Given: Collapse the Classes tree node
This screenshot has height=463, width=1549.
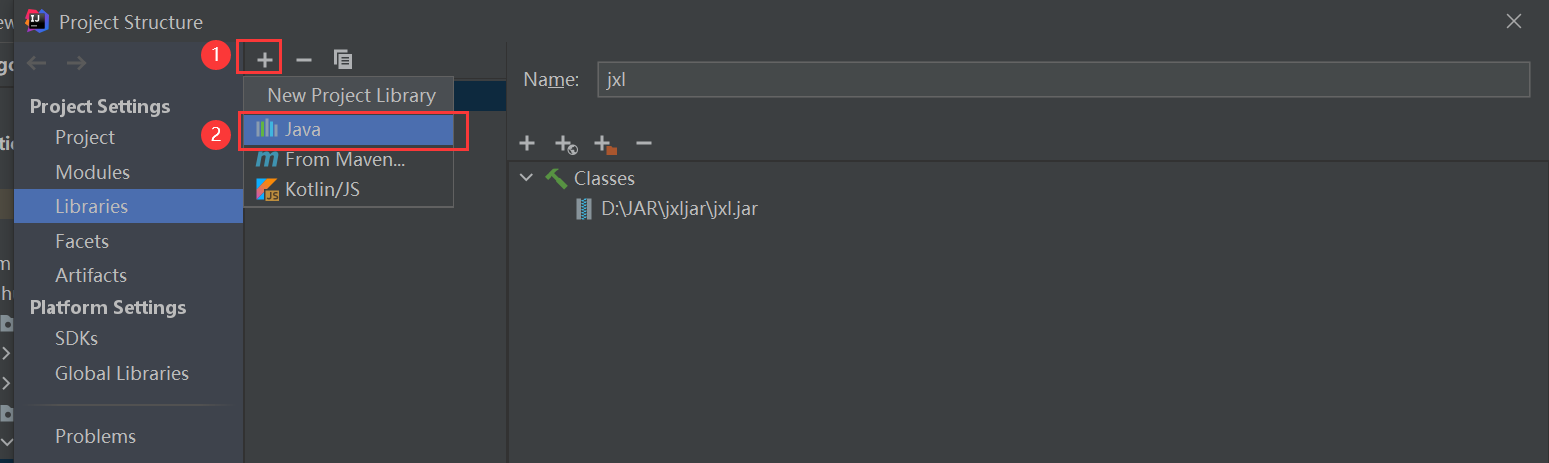Looking at the screenshot, I should tap(527, 178).
